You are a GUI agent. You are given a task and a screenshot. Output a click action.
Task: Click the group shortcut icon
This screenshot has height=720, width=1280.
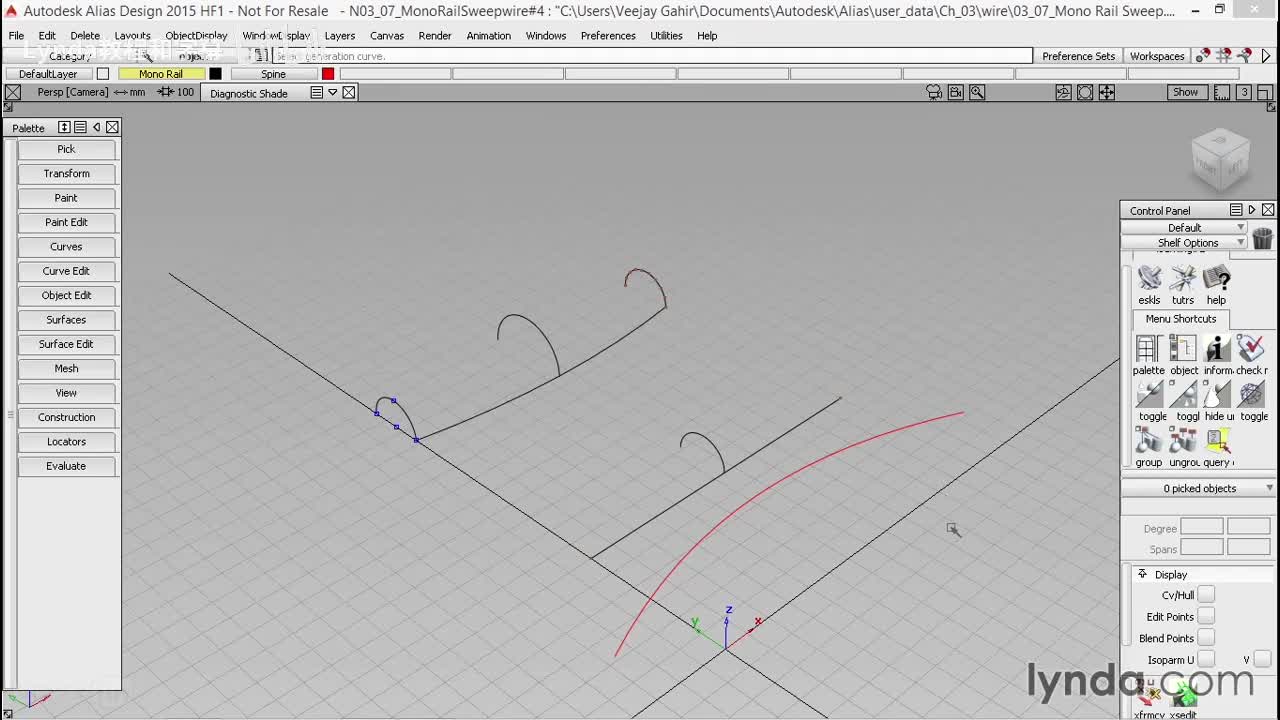click(x=1148, y=440)
